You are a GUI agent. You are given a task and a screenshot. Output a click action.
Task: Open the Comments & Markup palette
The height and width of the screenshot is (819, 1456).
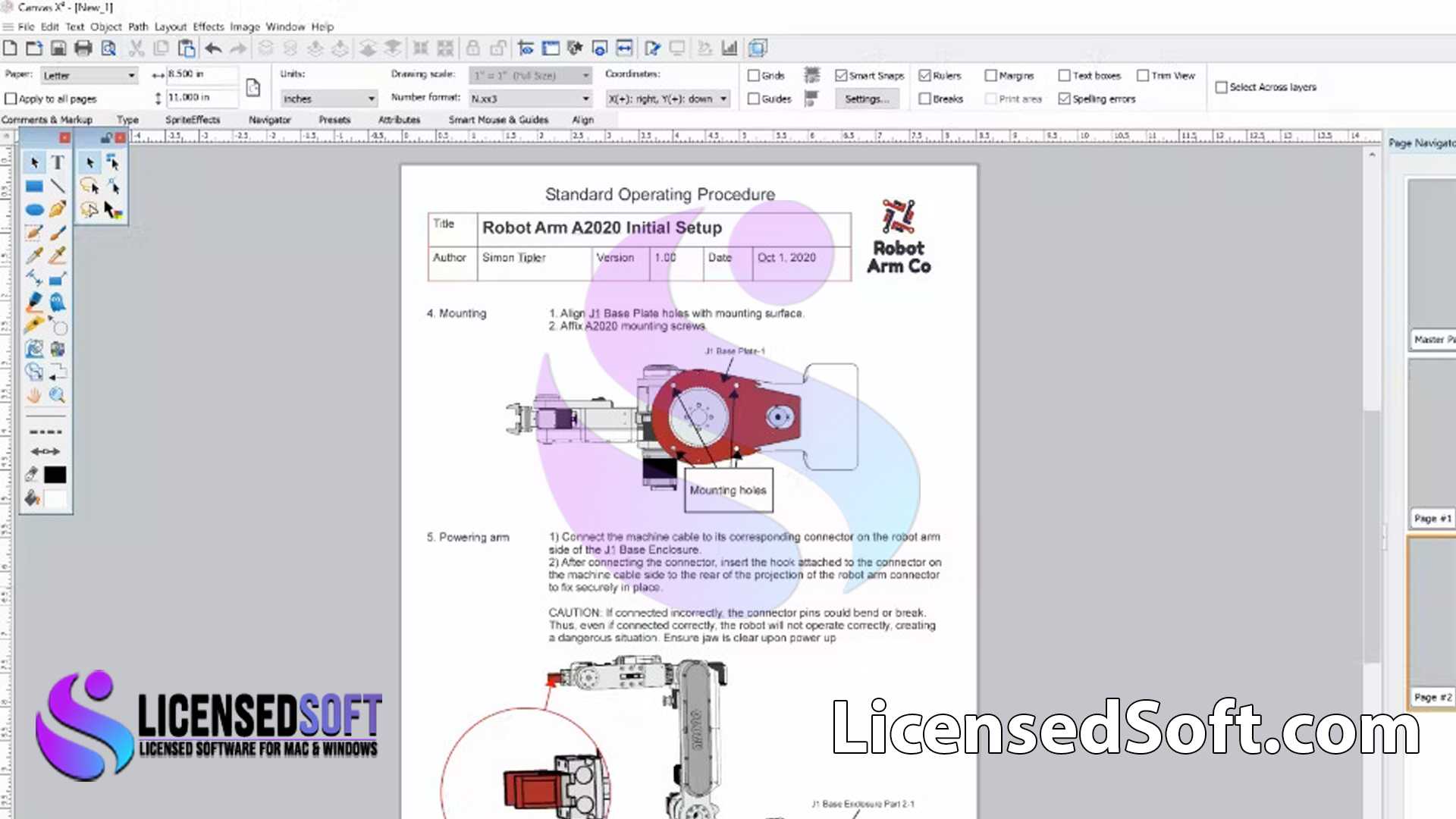click(47, 120)
